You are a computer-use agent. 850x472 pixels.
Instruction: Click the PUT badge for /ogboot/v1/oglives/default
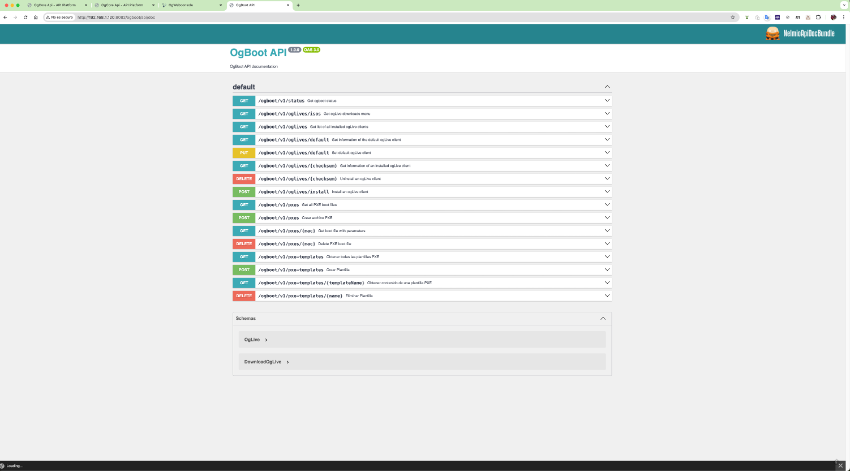click(x=243, y=153)
